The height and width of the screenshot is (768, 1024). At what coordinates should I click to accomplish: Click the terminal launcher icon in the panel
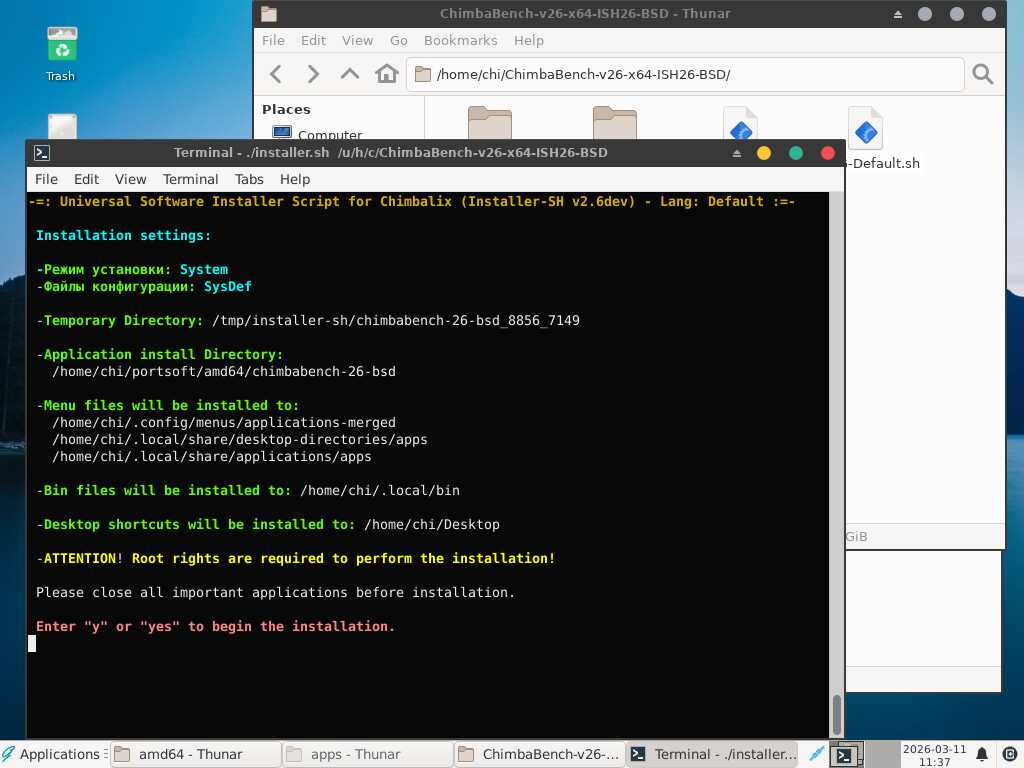[x=845, y=755]
